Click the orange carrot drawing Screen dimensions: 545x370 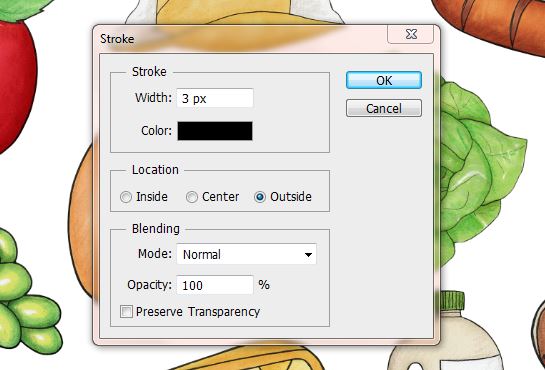(x=494, y=24)
